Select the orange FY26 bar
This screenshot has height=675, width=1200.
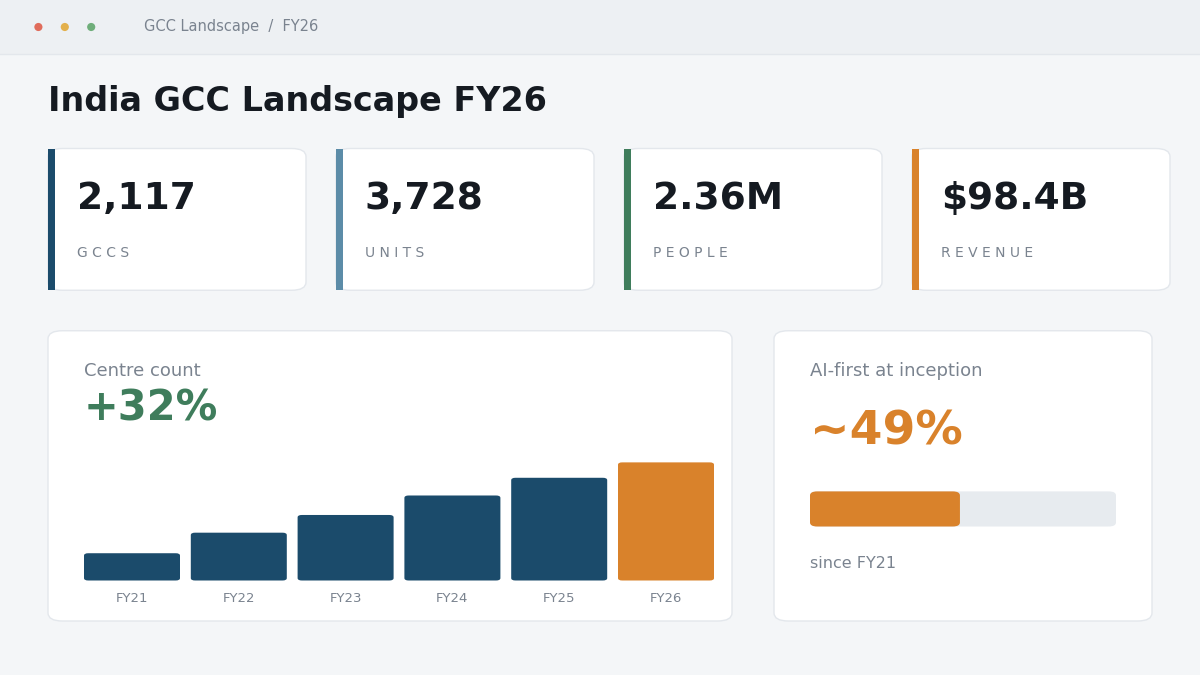pos(666,521)
